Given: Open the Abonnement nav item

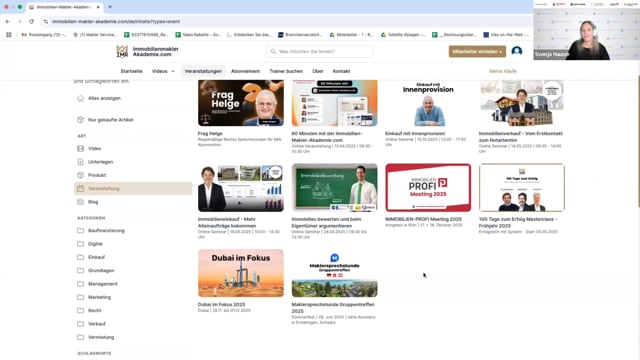Looking at the screenshot, I should [x=245, y=71].
